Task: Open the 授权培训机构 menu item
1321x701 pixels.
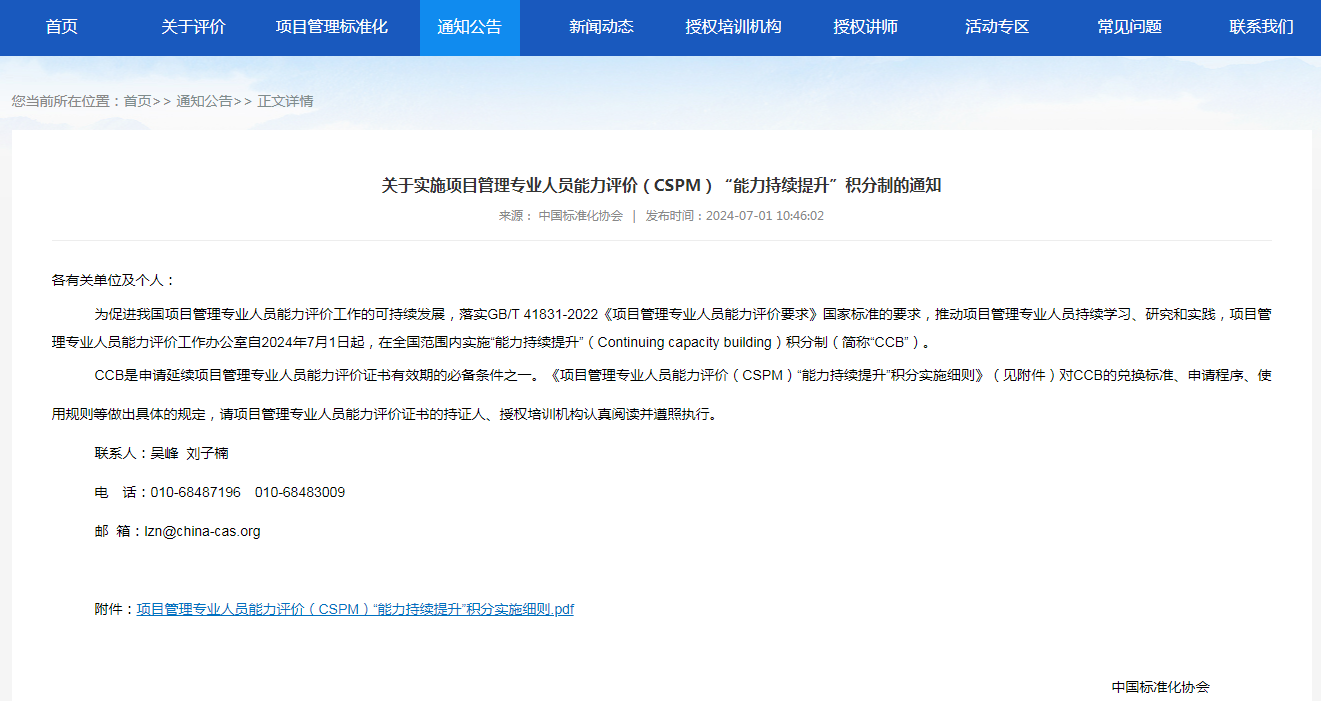Action: click(733, 27)
